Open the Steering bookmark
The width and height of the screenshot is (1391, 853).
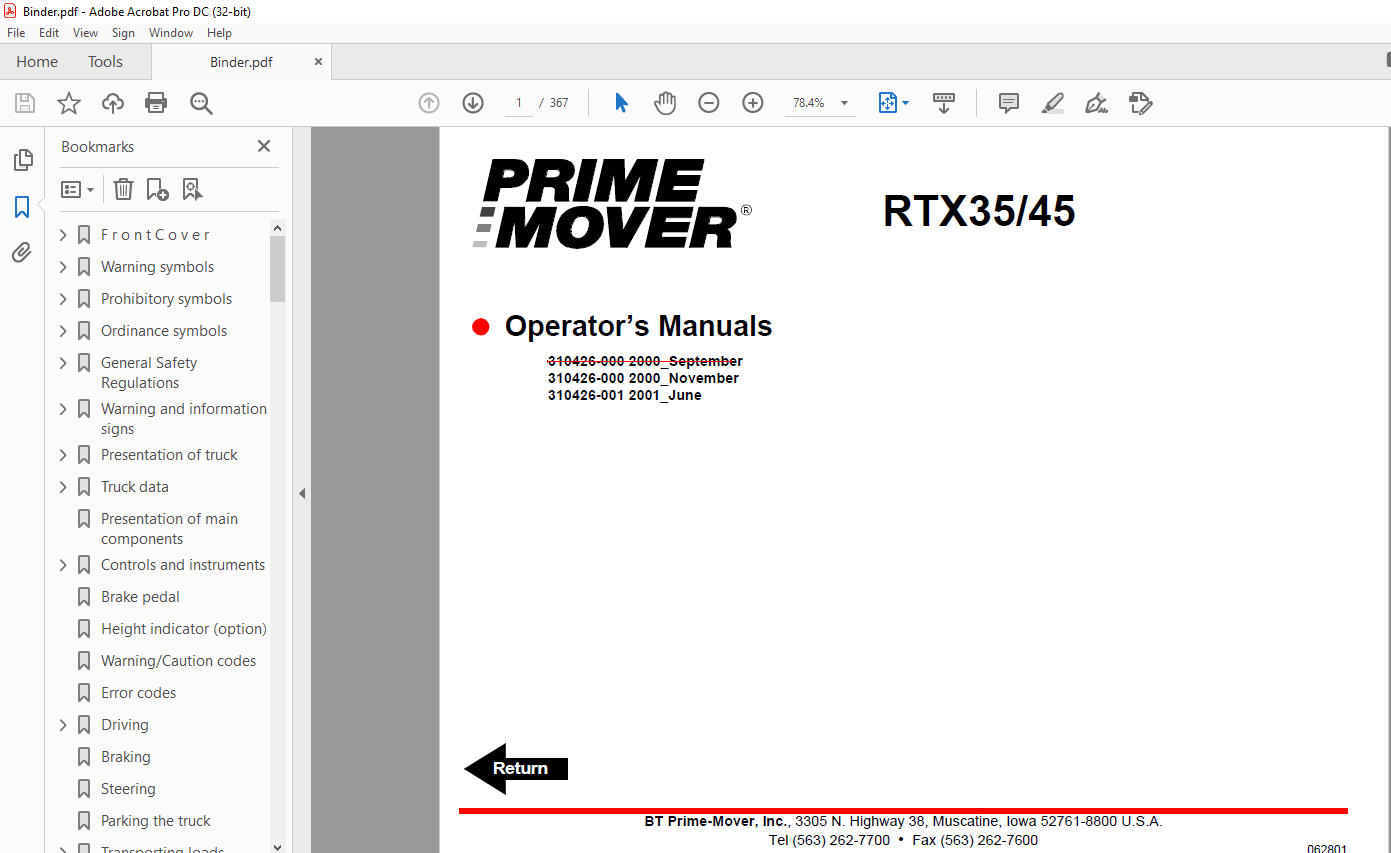pos(128,789)
